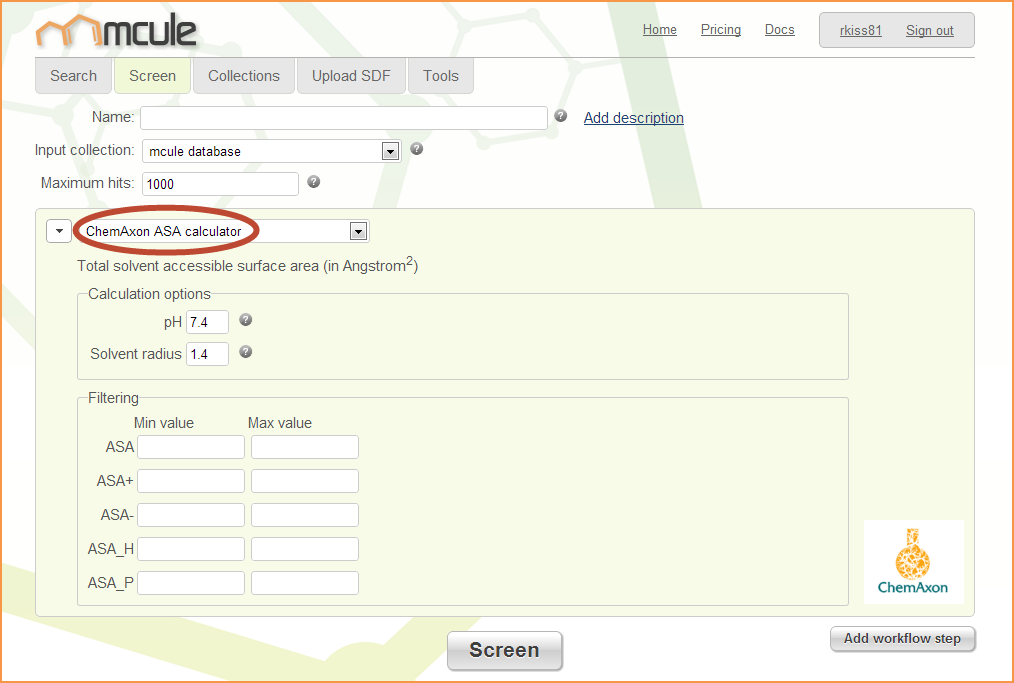
Task: Switch to the Search tab
Action: [x=73, y=76]
